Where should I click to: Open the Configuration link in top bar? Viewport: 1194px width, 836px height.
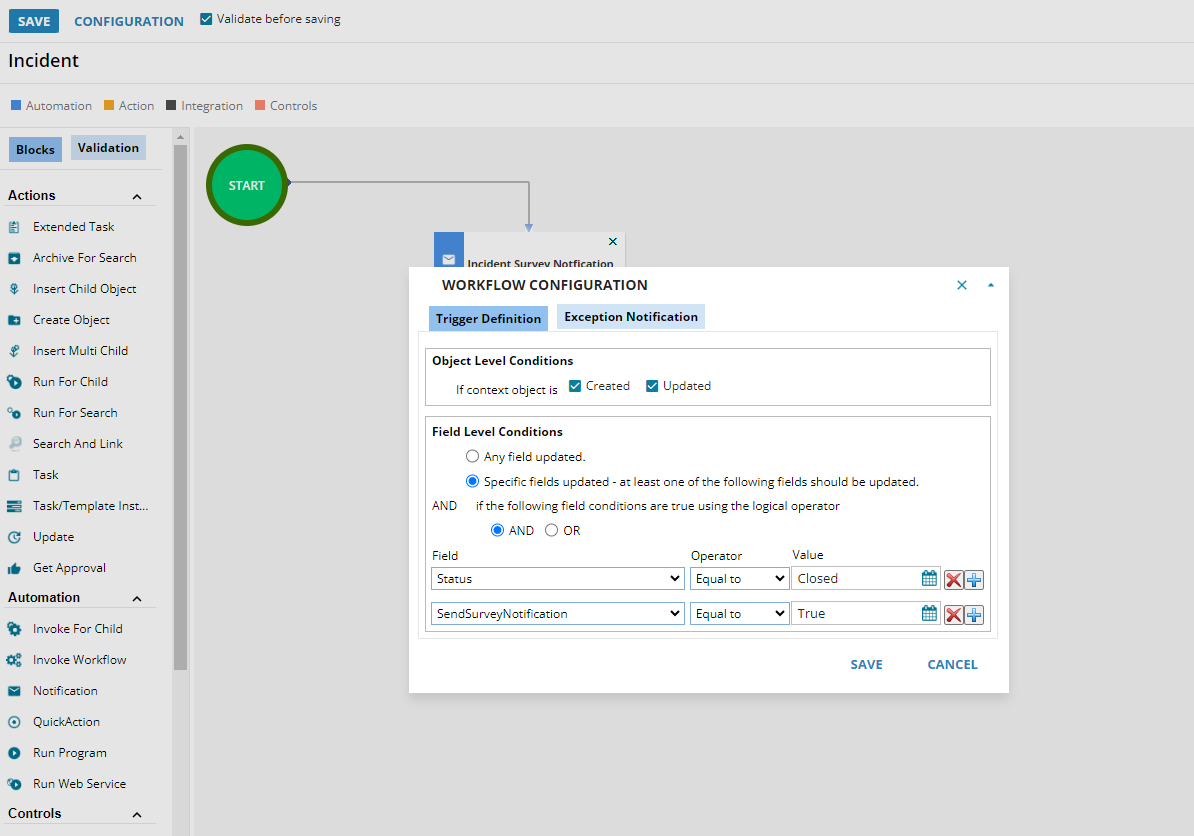pos(129,21)
